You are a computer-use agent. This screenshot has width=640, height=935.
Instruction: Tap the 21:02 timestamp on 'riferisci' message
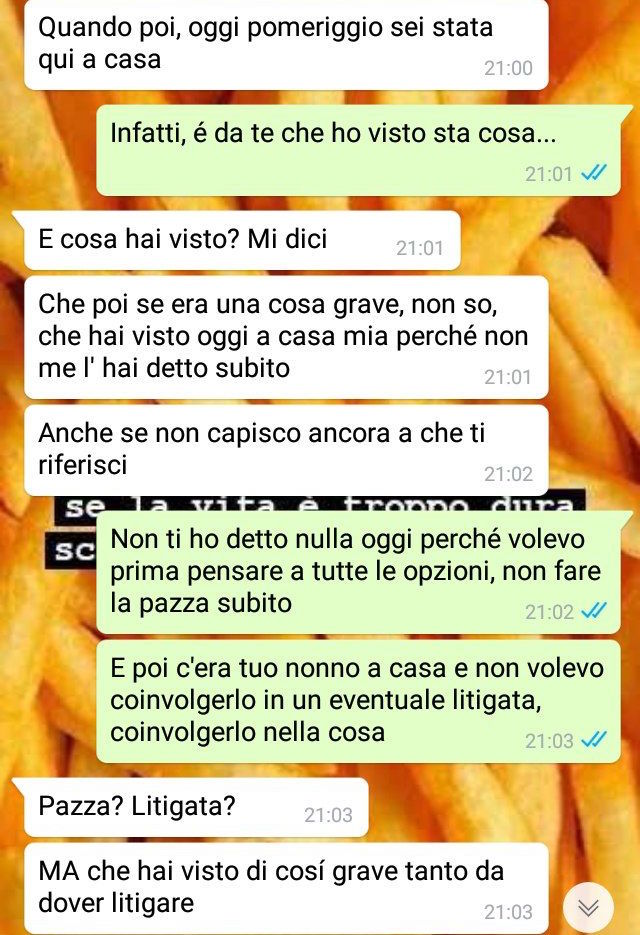tap(508, 474)
